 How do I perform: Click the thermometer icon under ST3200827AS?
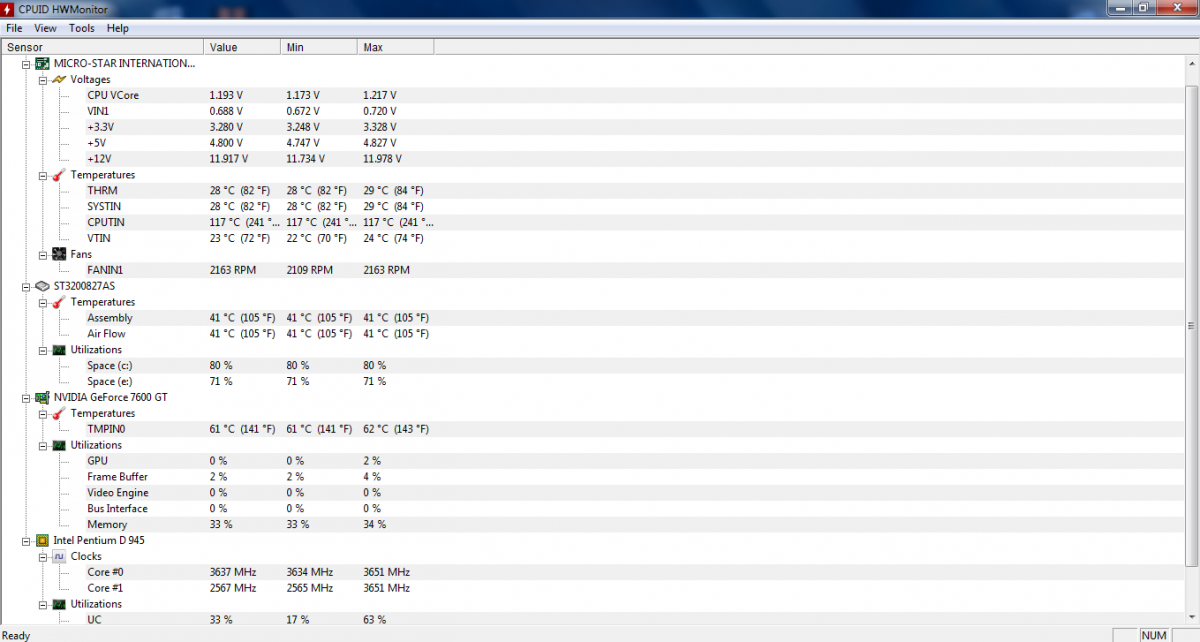pos(59,302)
